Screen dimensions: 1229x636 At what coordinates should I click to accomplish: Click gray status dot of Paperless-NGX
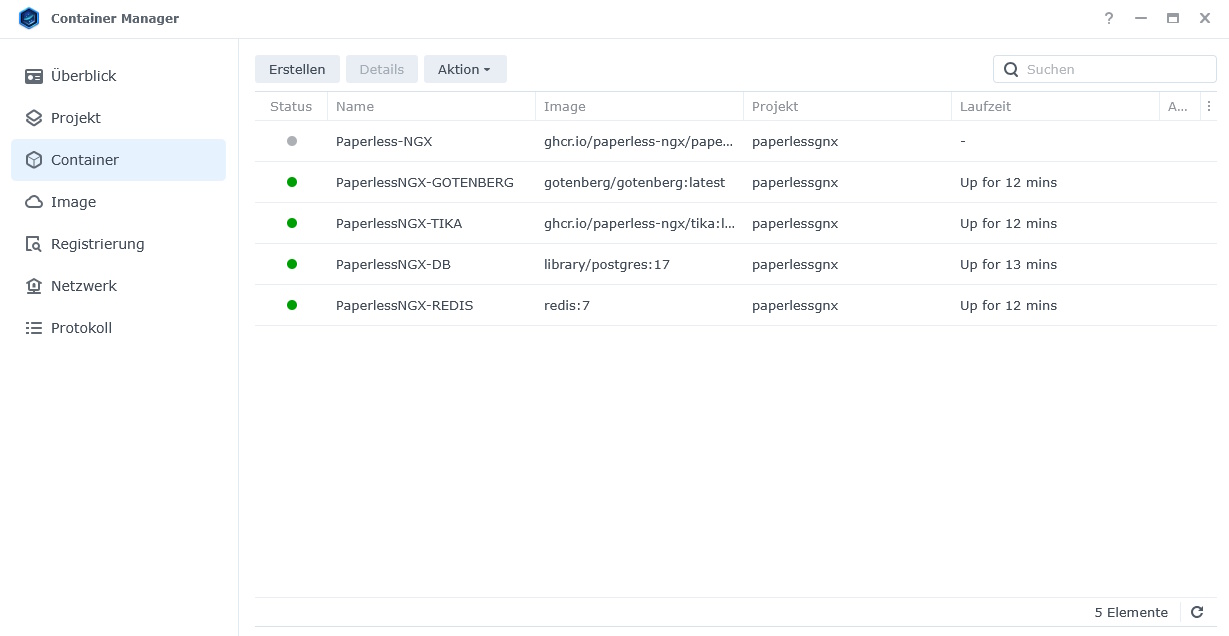292,141
